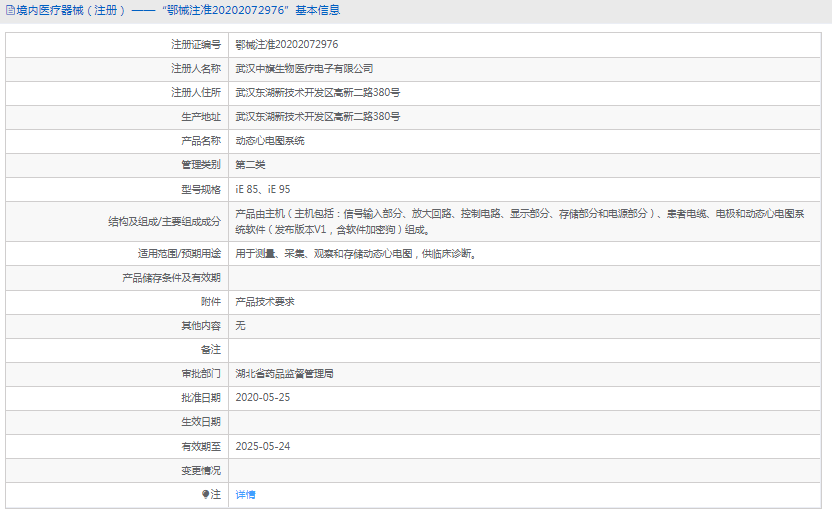Image resolution: width=832 pixels, height=516 pixels.
Task: Click management category value 第二类
Action: coord(250,165)
